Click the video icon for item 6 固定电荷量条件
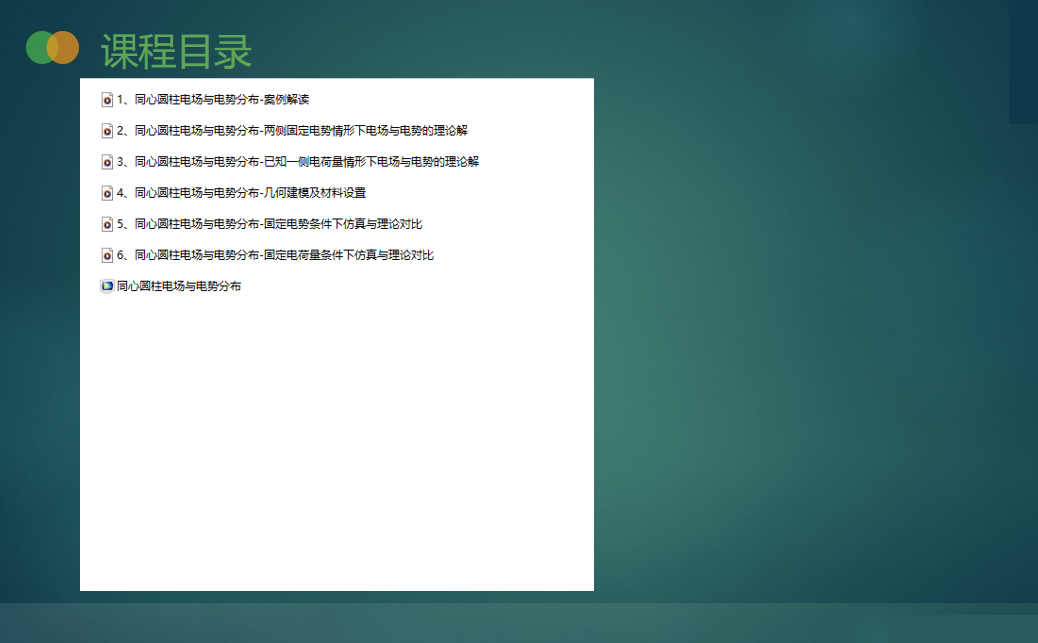 107,255
